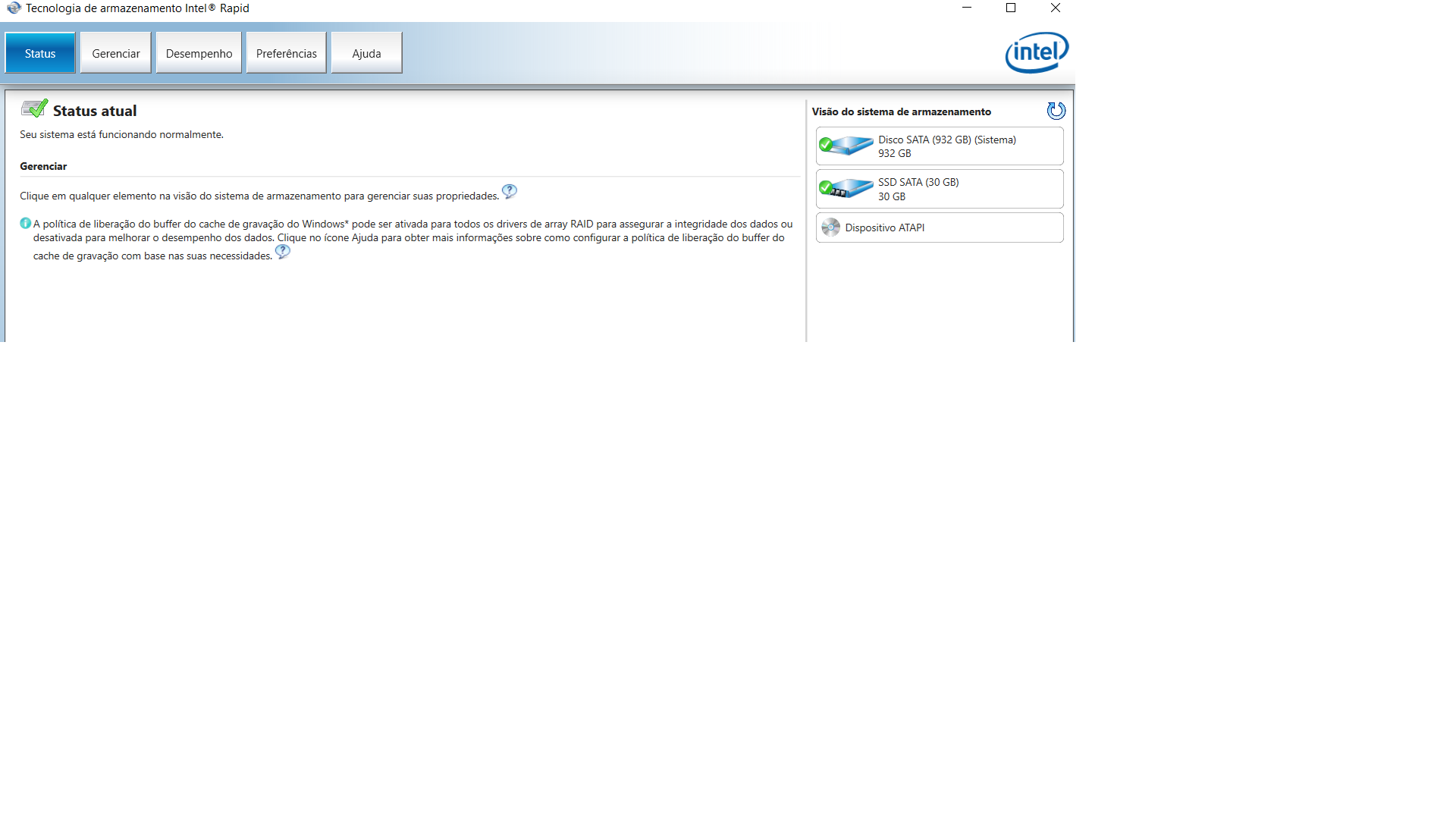Click the Status atual checkmark icon

(x=34, y=108)
